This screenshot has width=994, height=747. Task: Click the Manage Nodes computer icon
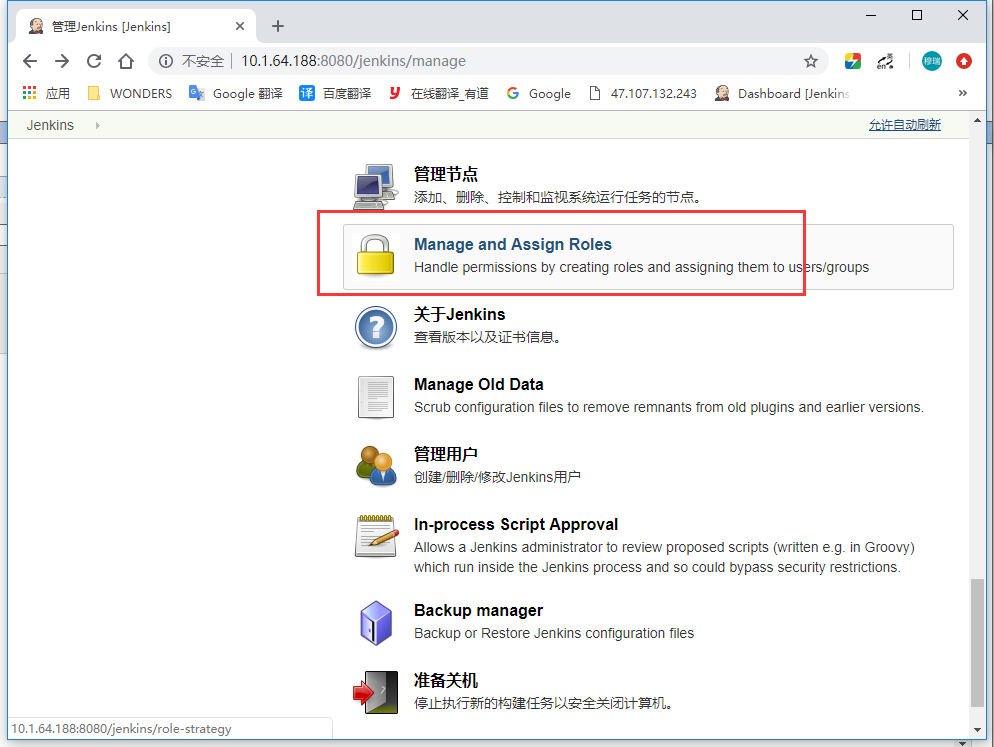click(375, 186)
